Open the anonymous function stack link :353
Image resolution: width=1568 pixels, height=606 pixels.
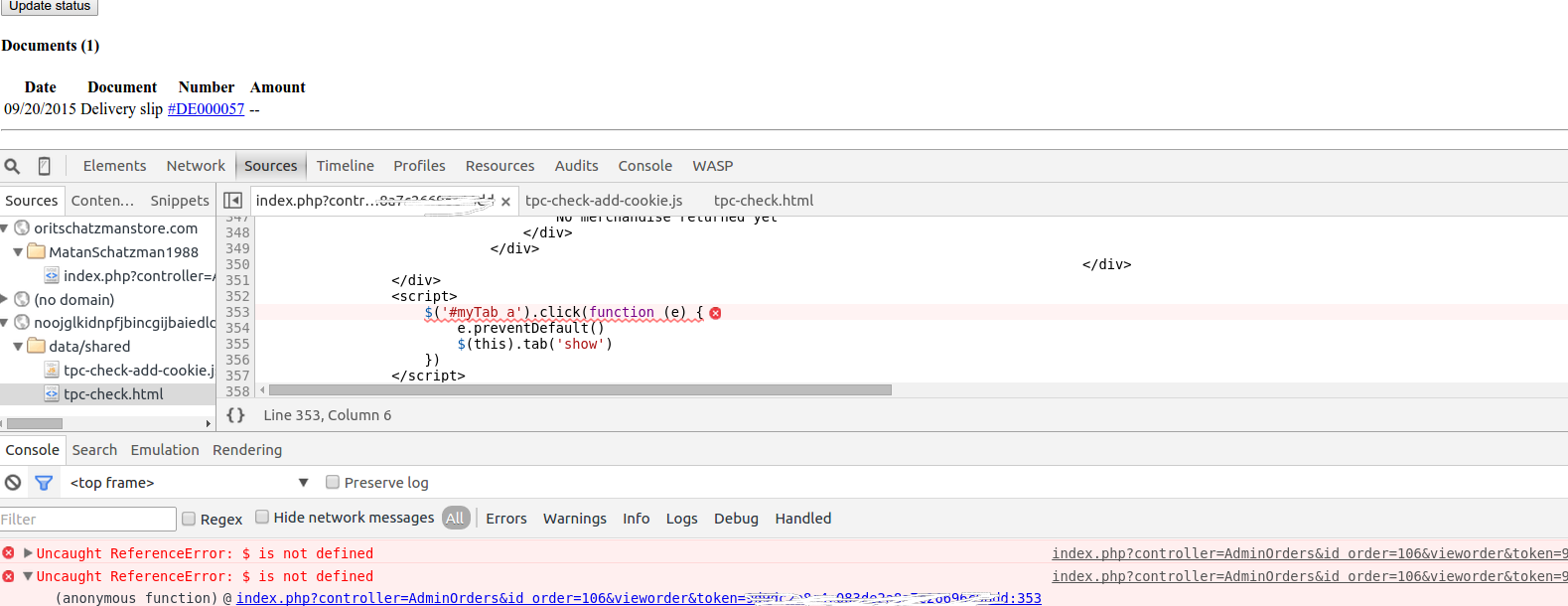point(639,598)
